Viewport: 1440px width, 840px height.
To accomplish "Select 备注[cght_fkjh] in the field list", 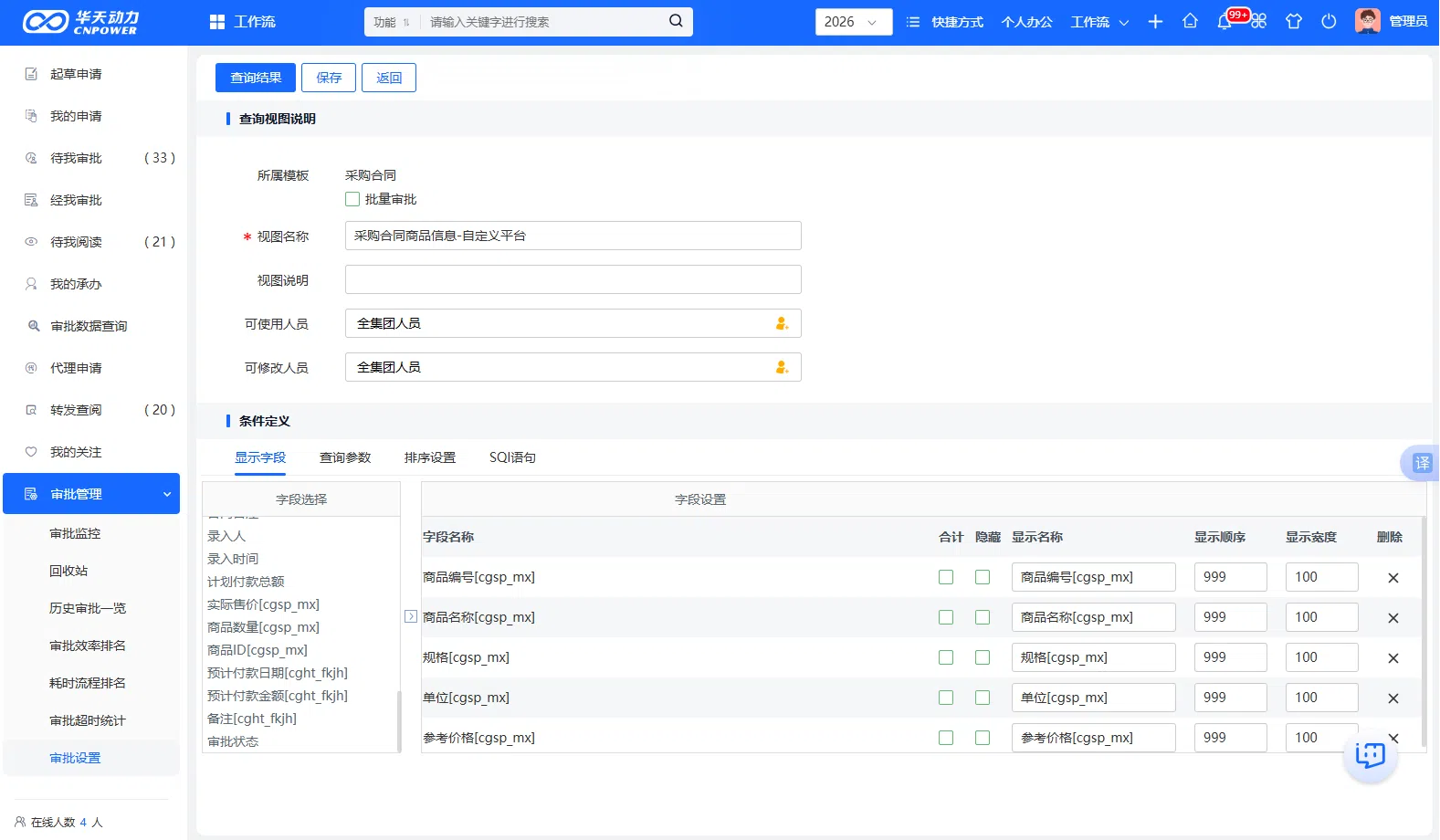I will click(252, 719).
